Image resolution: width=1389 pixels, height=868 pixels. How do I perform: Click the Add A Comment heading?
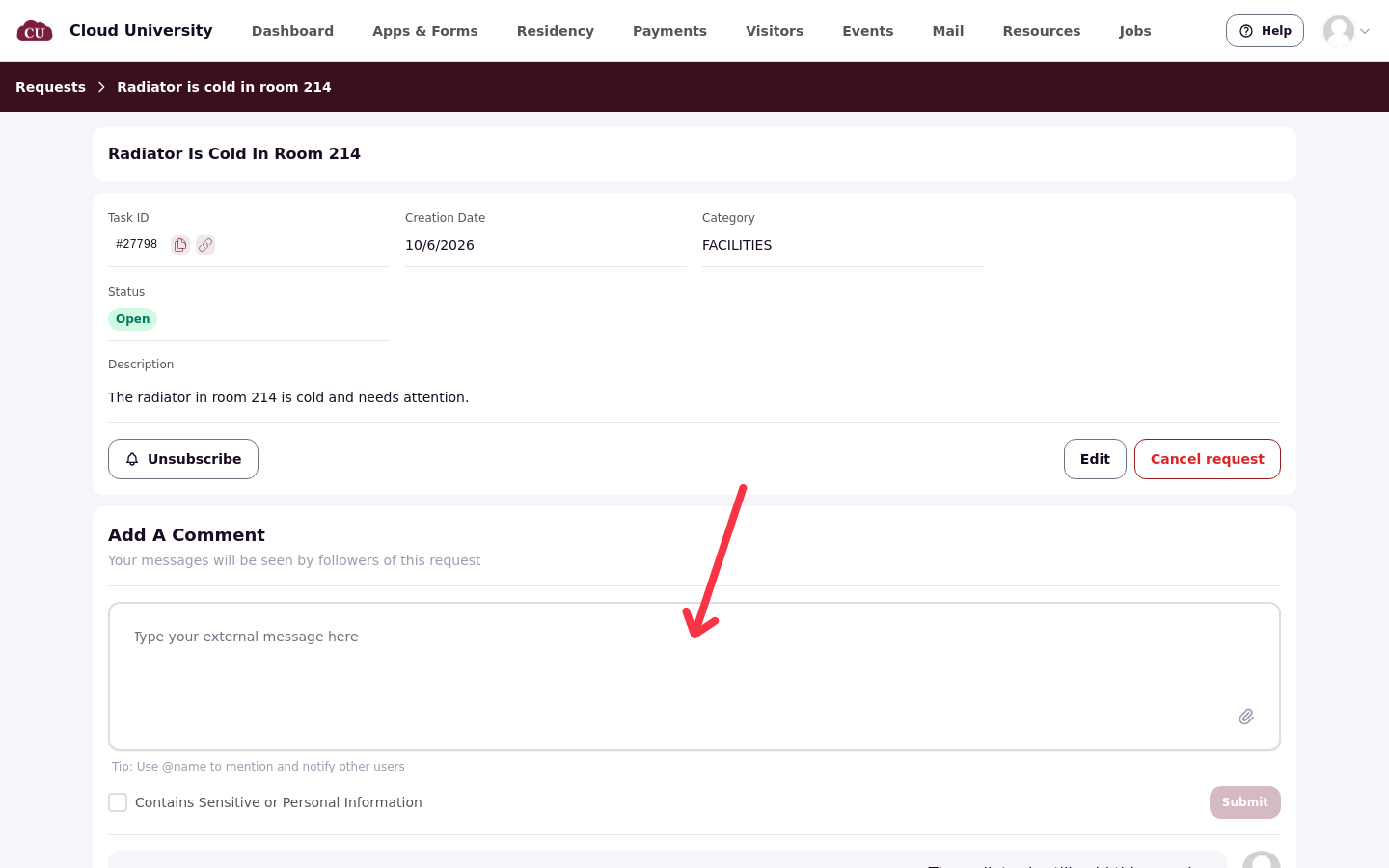pyautogui.click(x=186, y=535)
